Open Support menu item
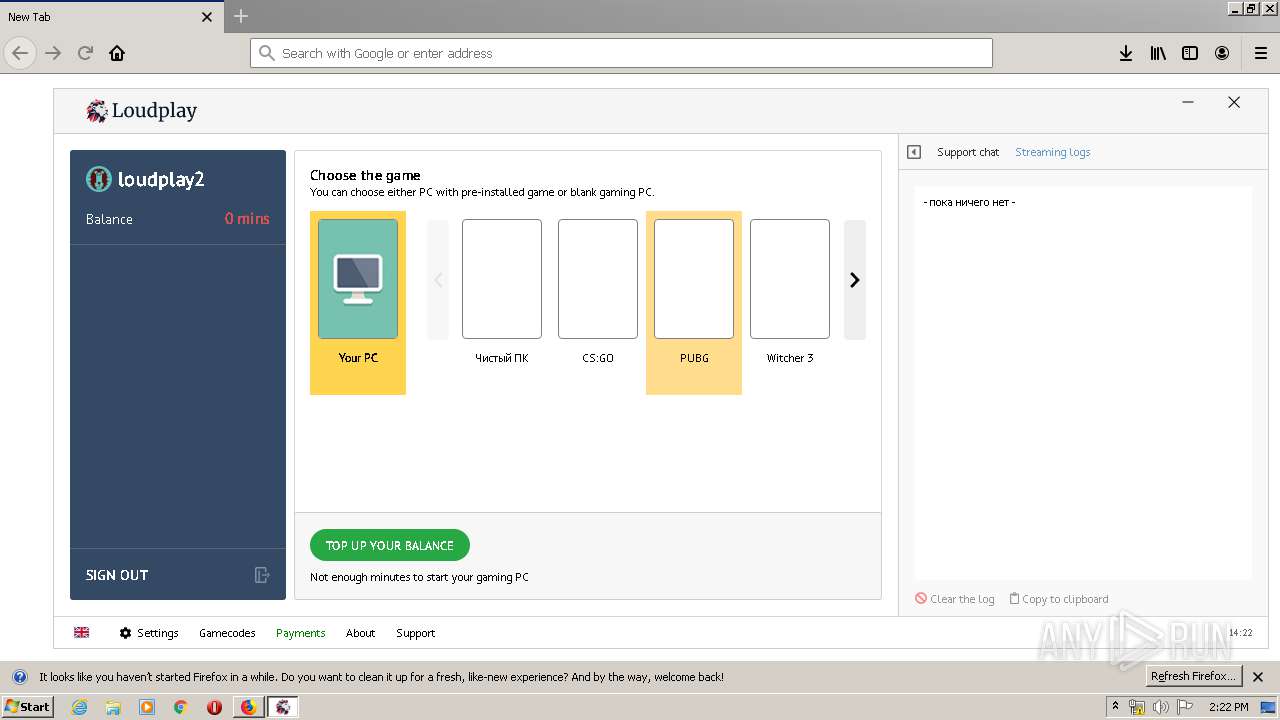 click(415, 633)
